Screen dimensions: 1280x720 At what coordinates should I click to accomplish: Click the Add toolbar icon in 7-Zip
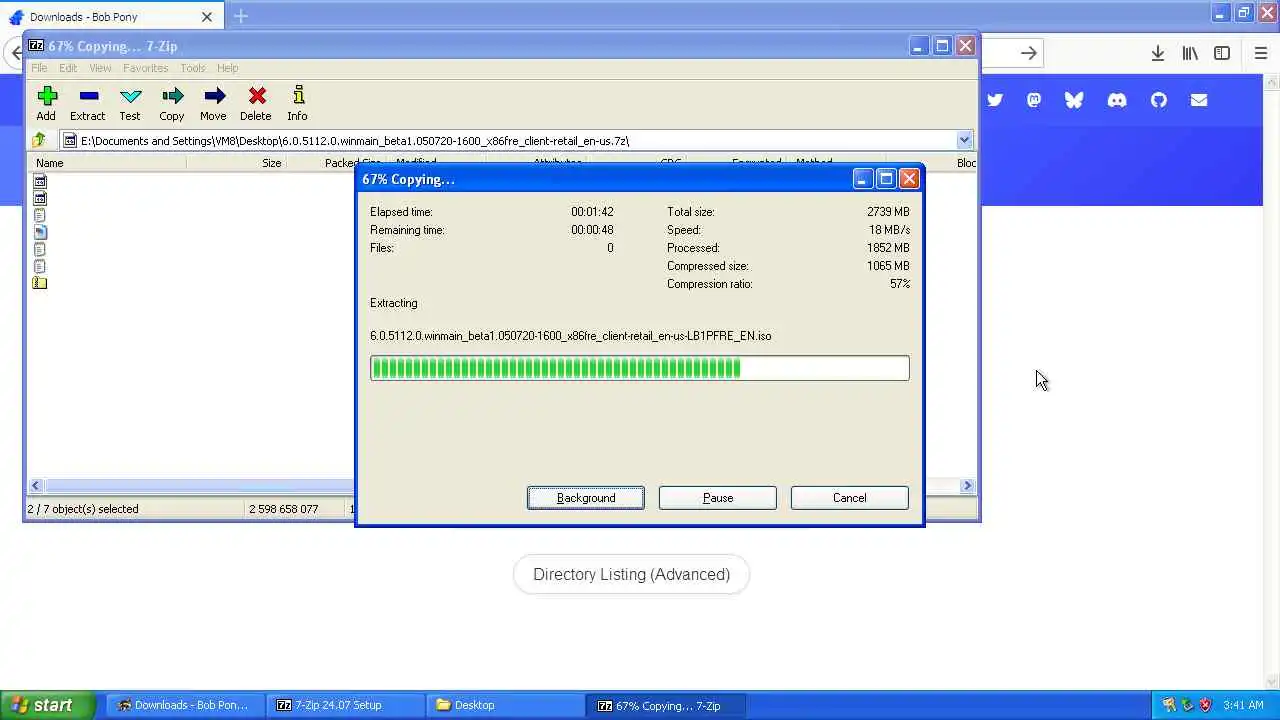[x=47, y=96]
